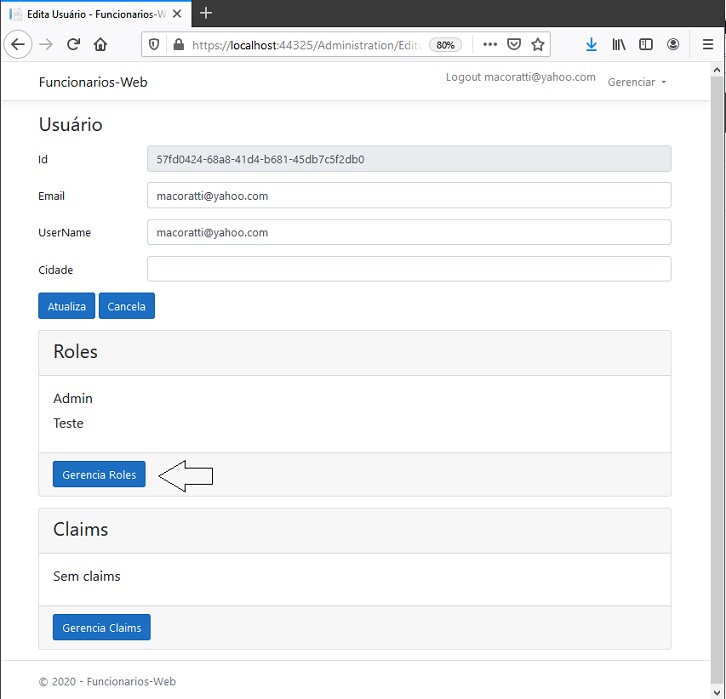Open the Firefox downloads panel
Image resolution: width=726 pixels, height=699 pixels.
pos(591,44)
